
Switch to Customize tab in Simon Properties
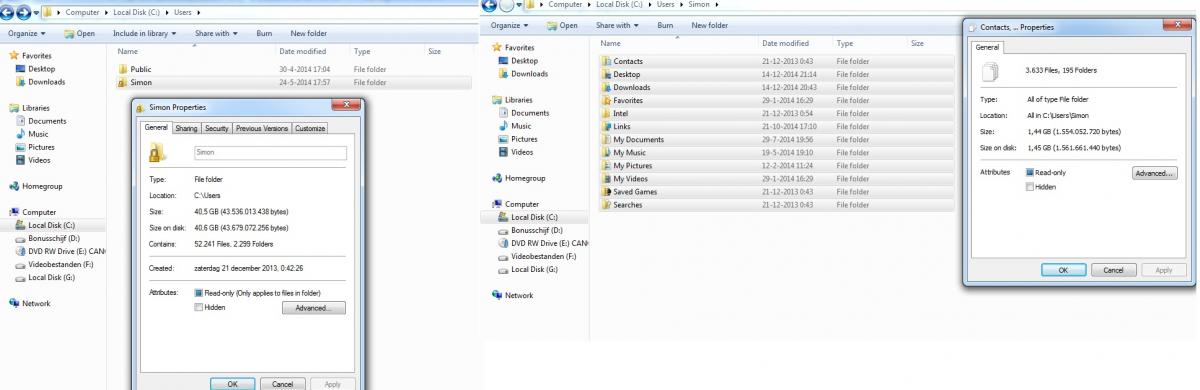click(x=310, y=128)
